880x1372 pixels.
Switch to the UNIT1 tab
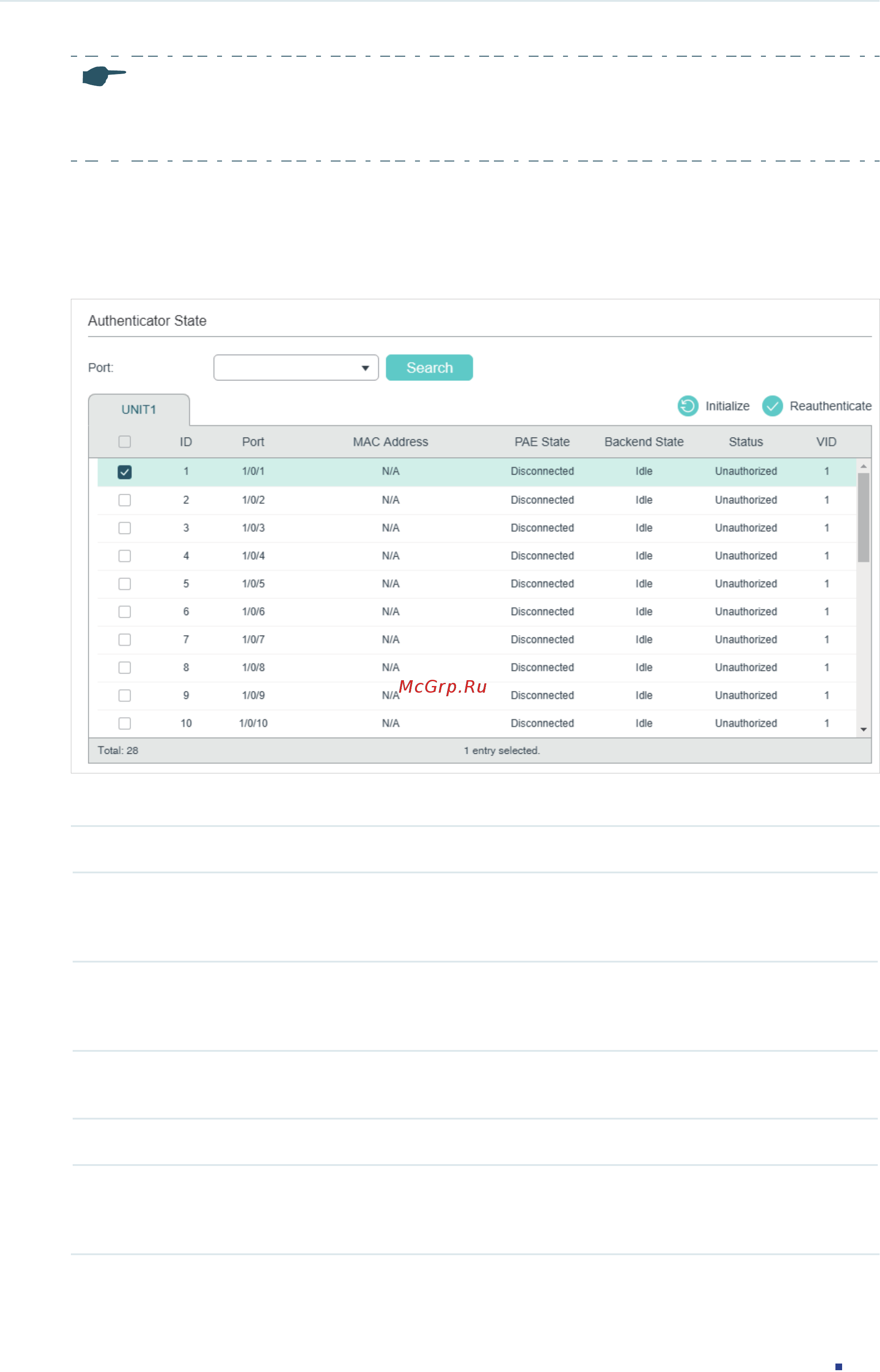[x=139, y=410]
